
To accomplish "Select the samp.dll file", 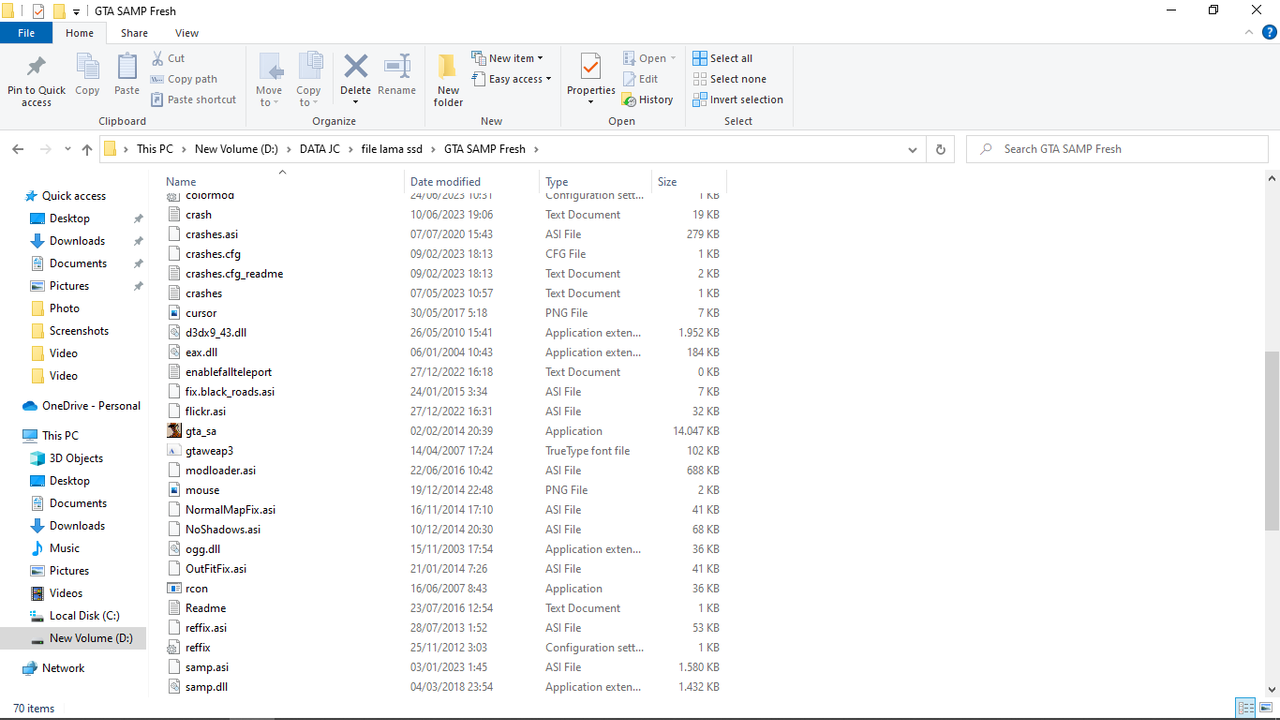I will point(206,687).
